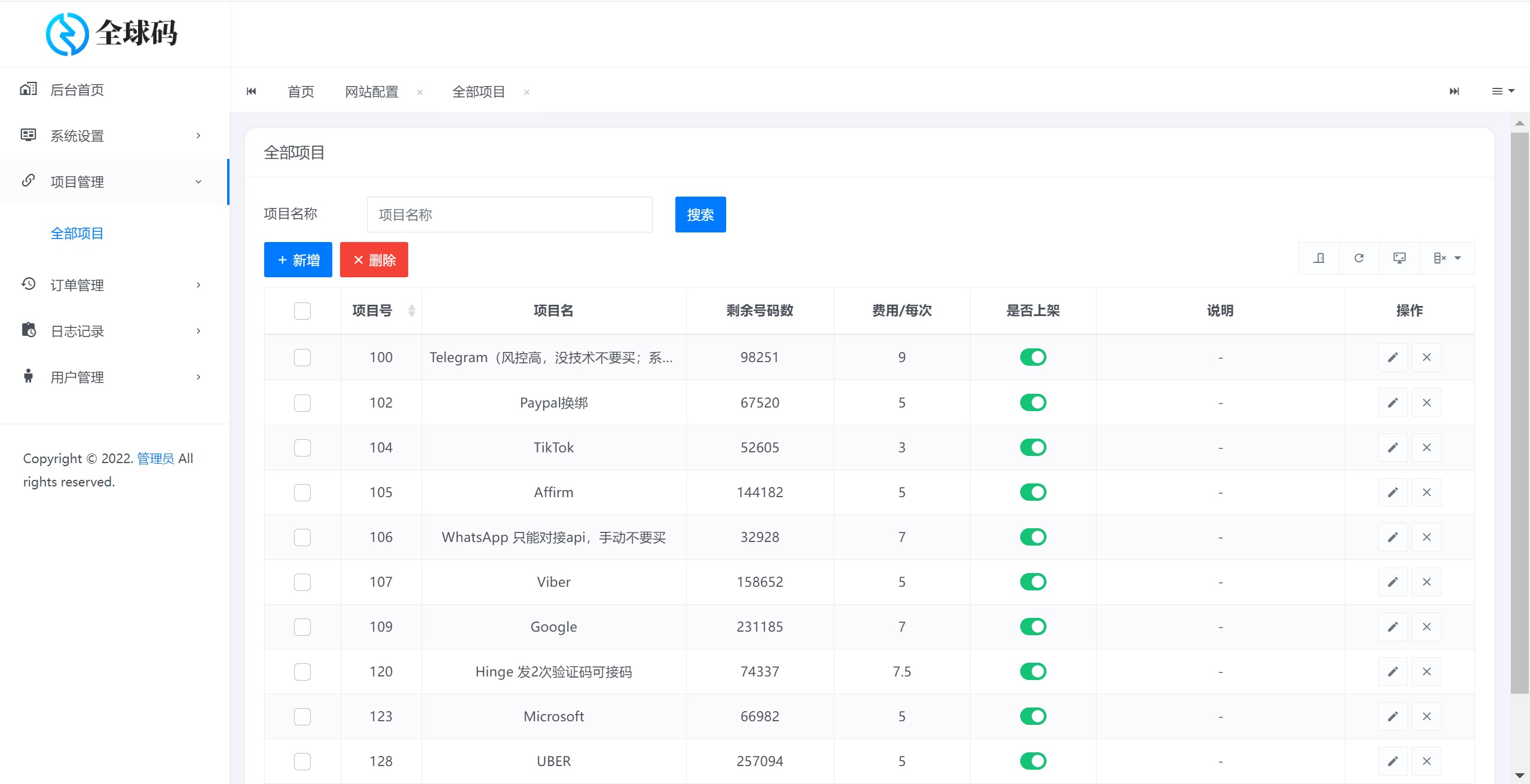Edit the Paypal换绑 row

[x=1393, y=403]
